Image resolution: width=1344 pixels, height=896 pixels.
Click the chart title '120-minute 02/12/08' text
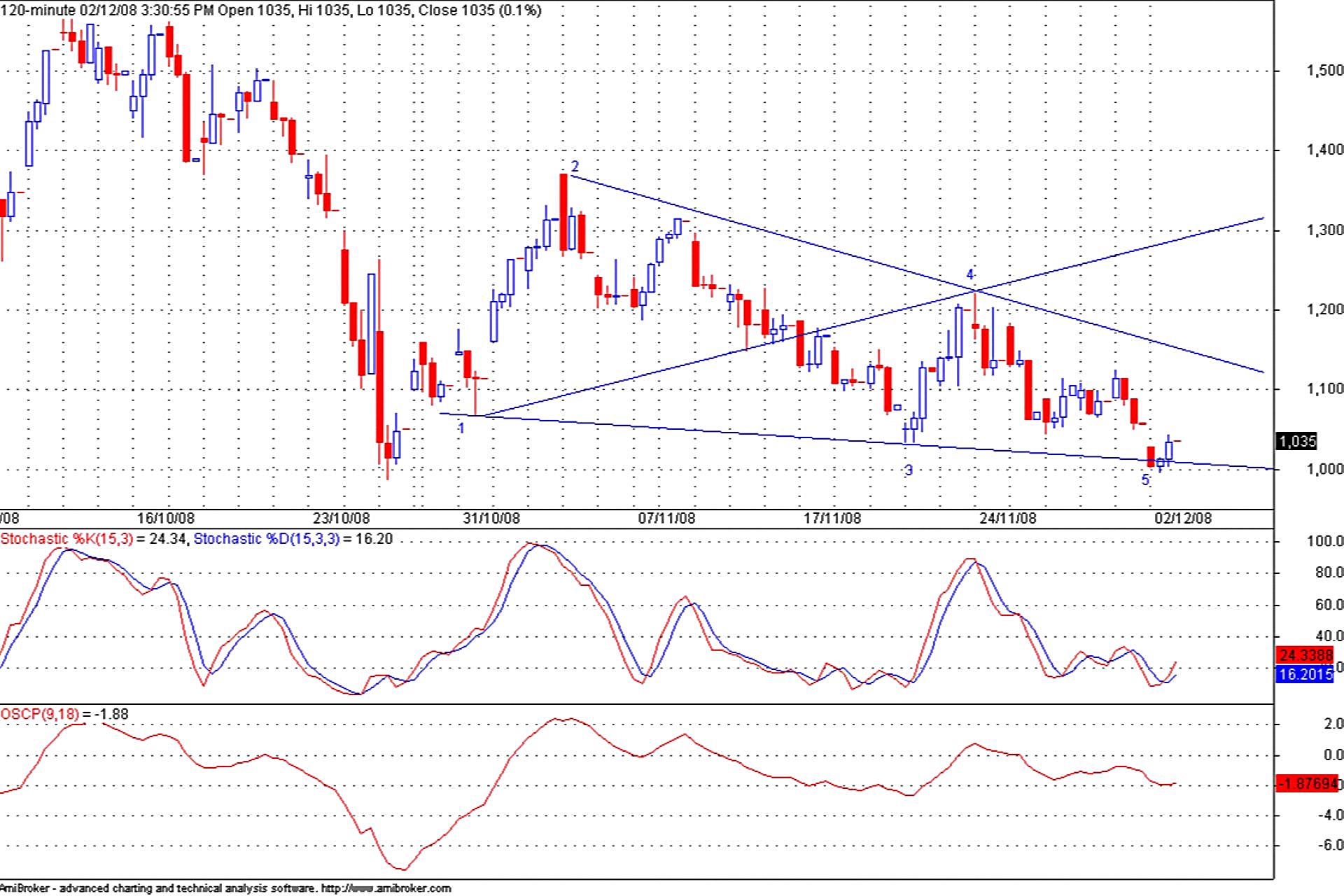pyautogui.click(x=69, y=10)
